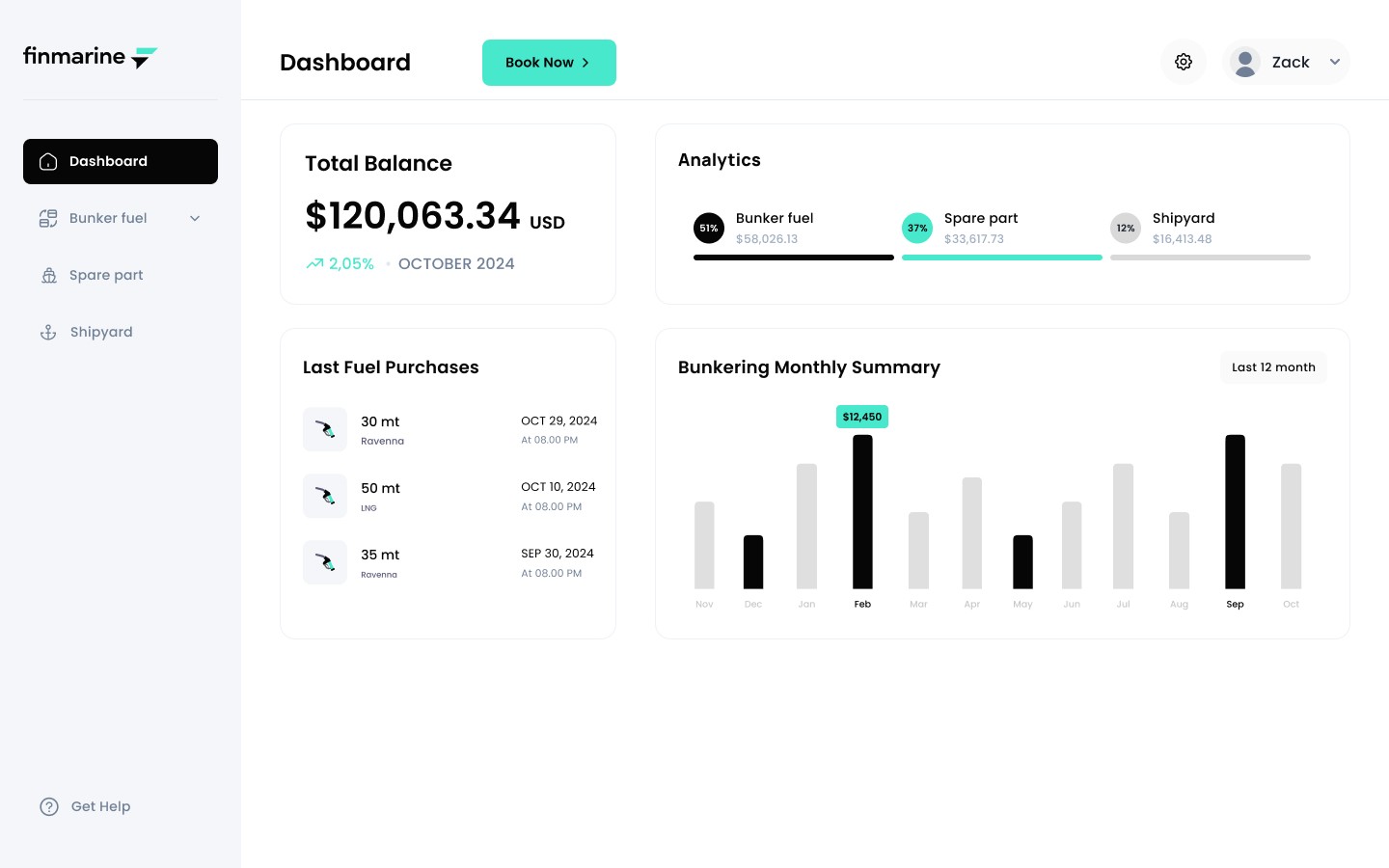Click the 12% Shipyard badge

click(x=1126, y=229)
